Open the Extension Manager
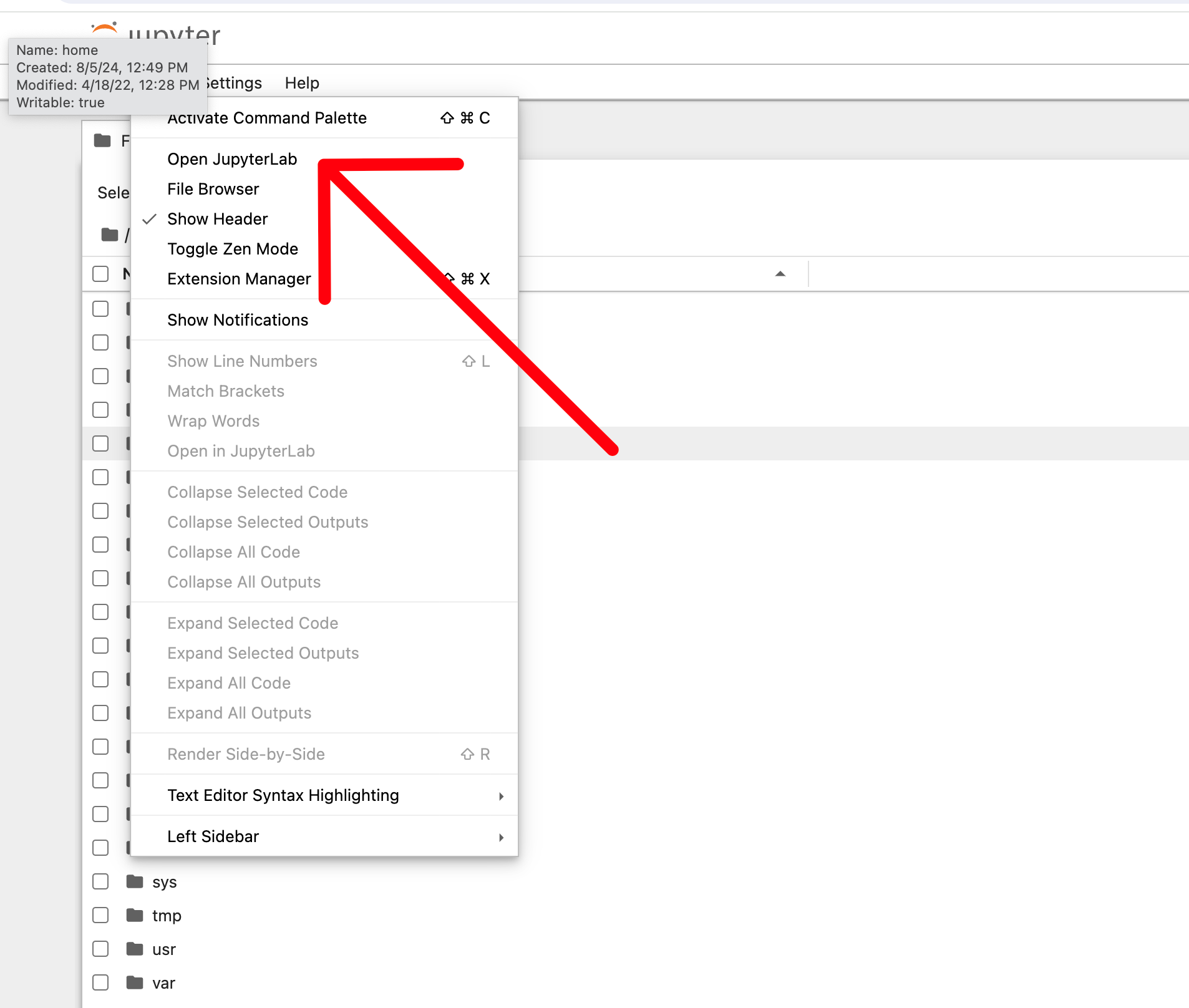 [x=324, y=279]
